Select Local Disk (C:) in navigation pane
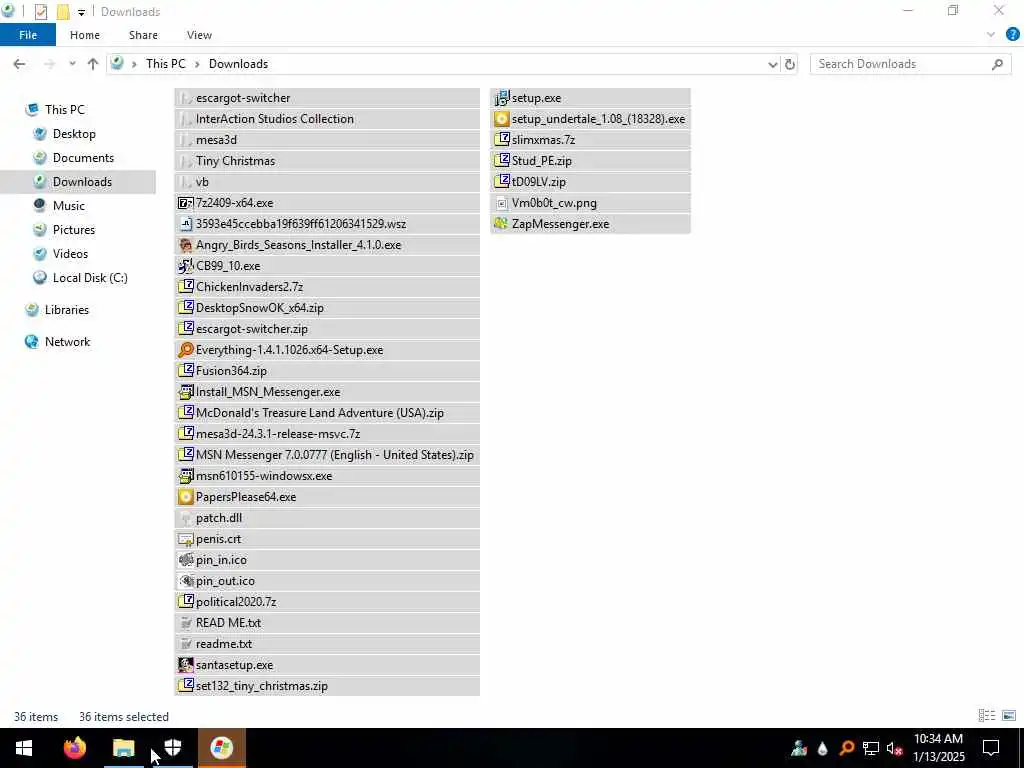 pos(90,278)
